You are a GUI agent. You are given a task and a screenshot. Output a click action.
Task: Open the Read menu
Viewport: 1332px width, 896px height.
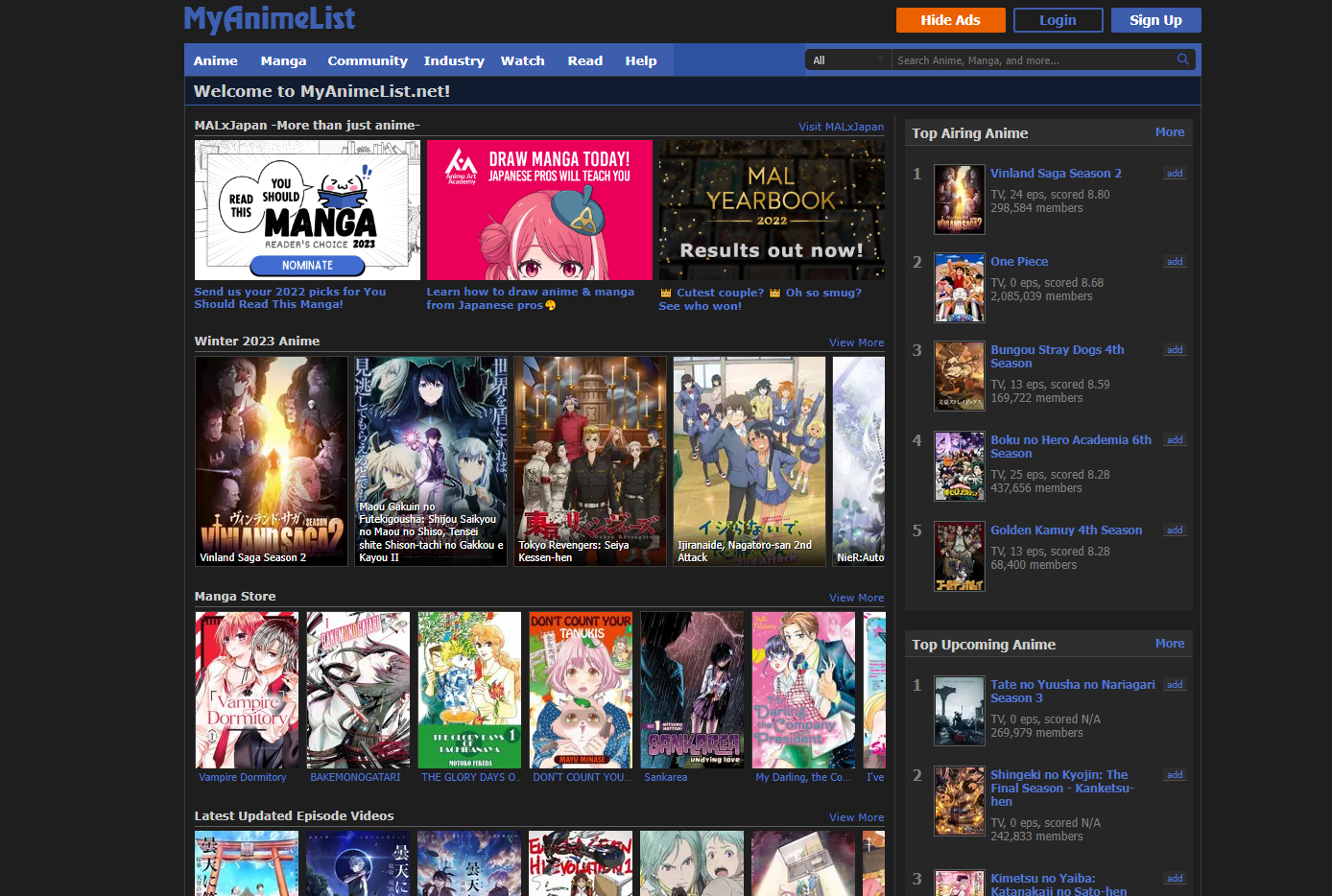(x=584, y=60)
